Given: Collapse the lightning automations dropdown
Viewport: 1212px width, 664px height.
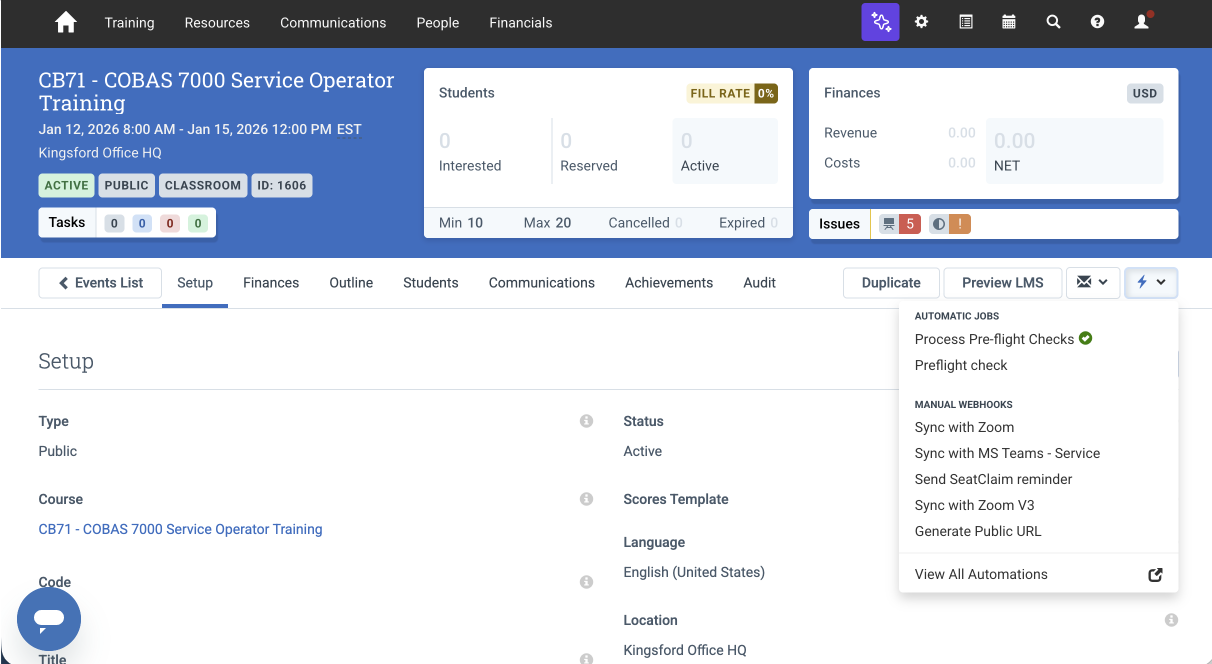Looking at the screenshot, I should [x=1151, y=283].
